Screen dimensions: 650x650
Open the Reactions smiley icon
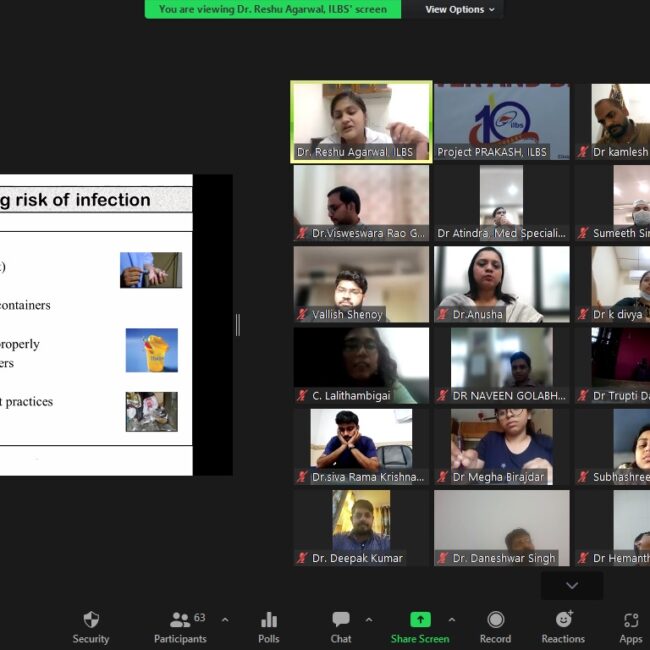pos(563,620)
